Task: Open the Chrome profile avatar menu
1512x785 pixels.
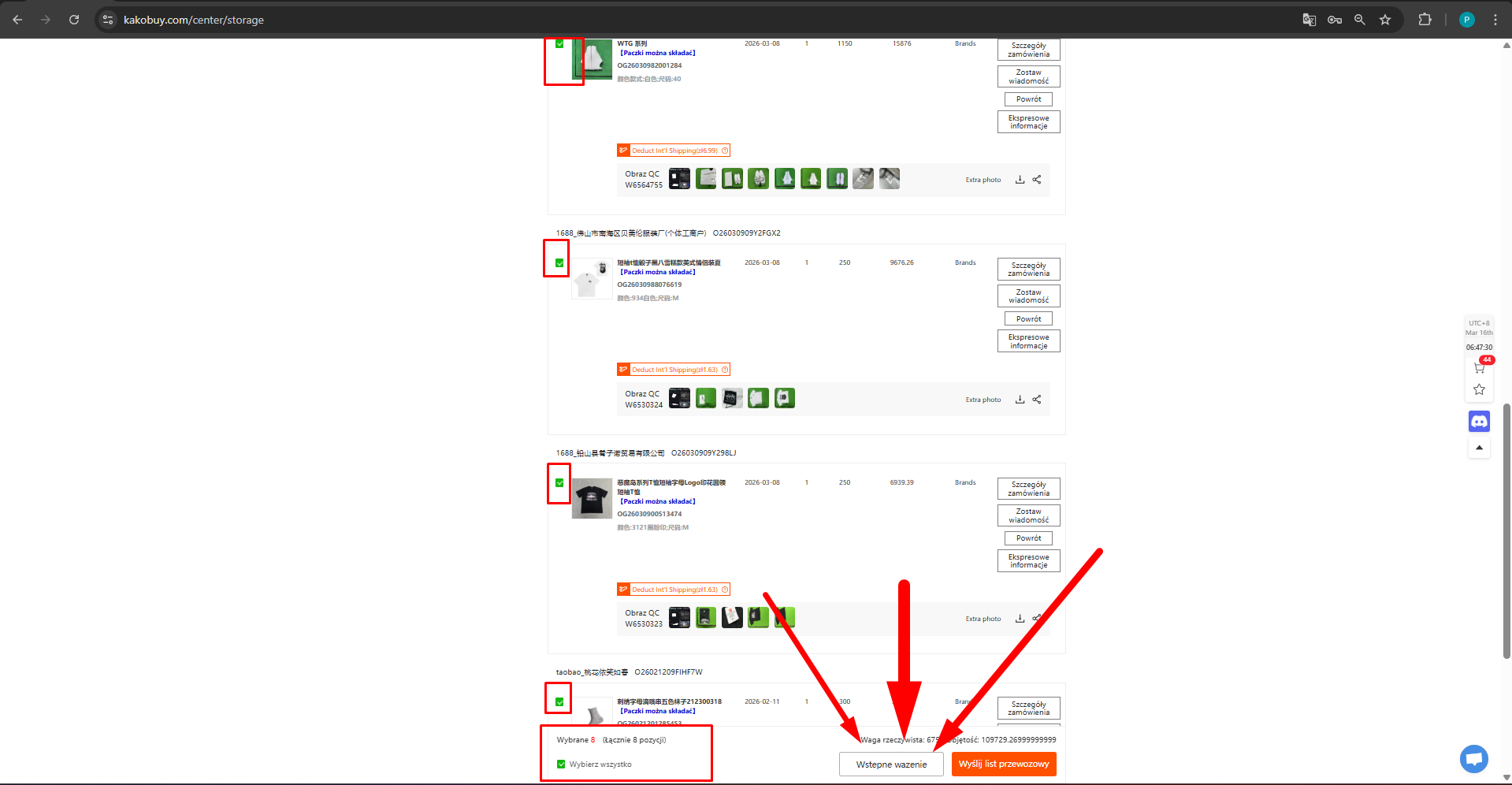Action: tap(1466, 20)
